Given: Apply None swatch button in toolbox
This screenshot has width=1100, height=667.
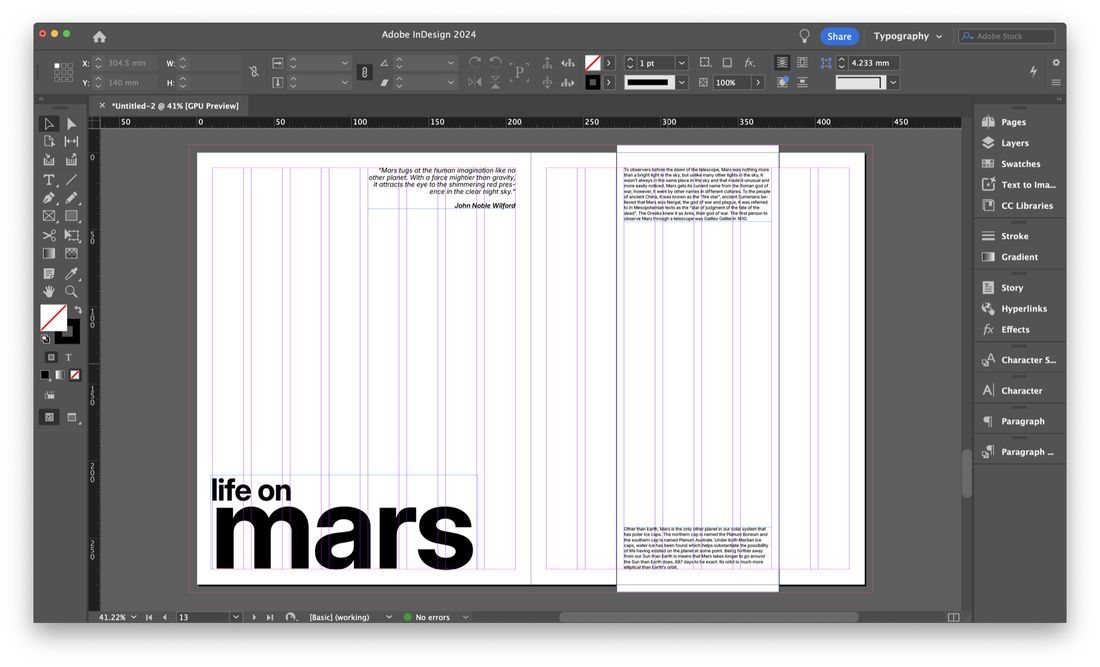Looking at the screenshot, I should (75, 375).
